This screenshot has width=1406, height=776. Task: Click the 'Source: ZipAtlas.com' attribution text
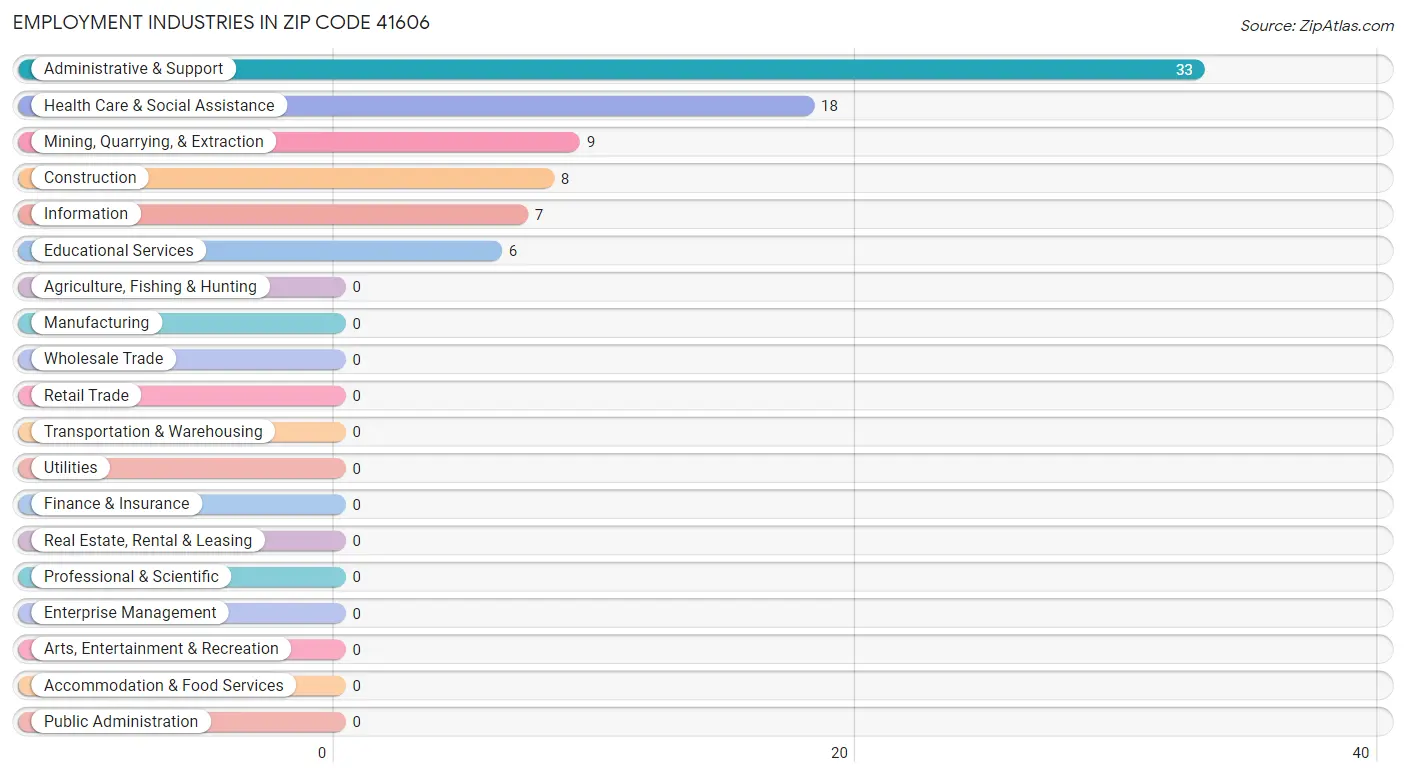1317,26
